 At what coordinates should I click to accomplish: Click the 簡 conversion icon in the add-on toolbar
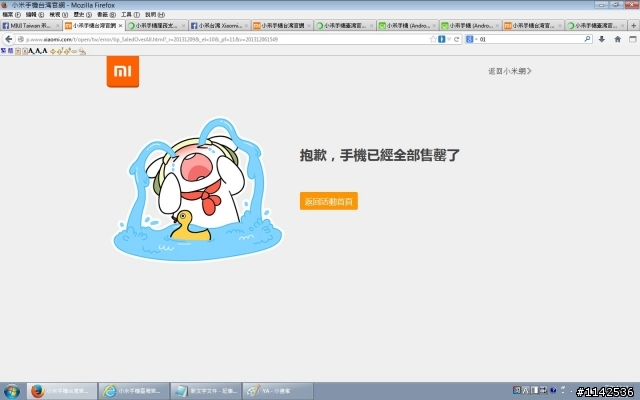(x=10, y=51)
